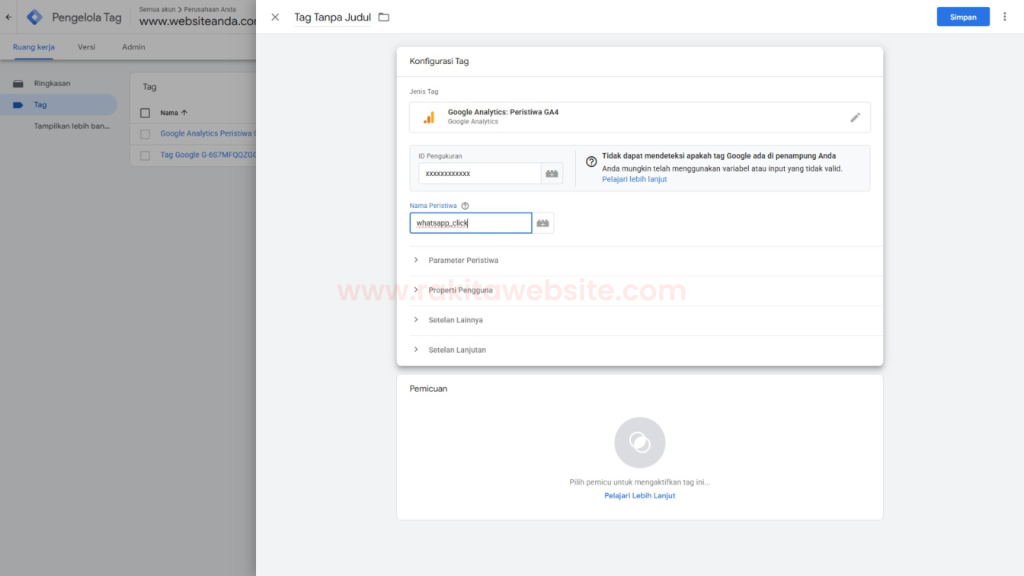This screenshot has width=1024, height=576.
Task: Click the Pengelola Tag diamond logo
Action: click(x=35, y=17)
